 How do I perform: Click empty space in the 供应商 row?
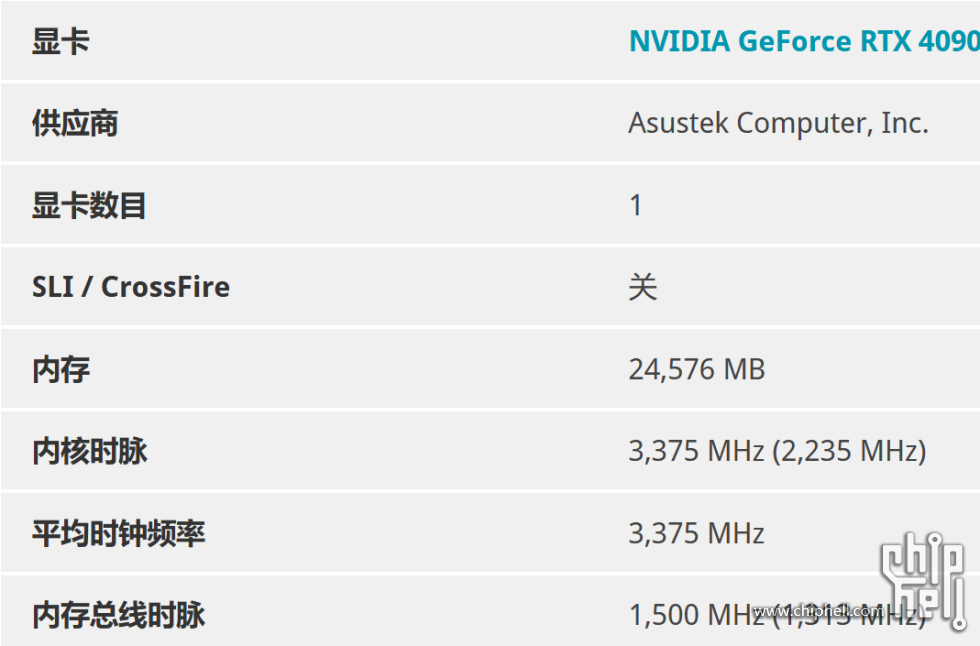(375, 123)
